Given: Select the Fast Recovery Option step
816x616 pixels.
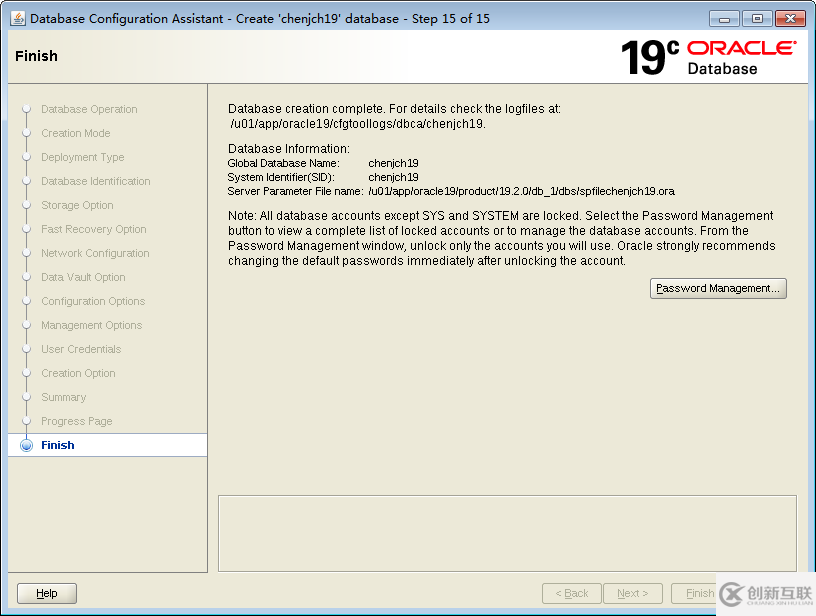Looking at the screenshot, I should click(x=94, y=229).
